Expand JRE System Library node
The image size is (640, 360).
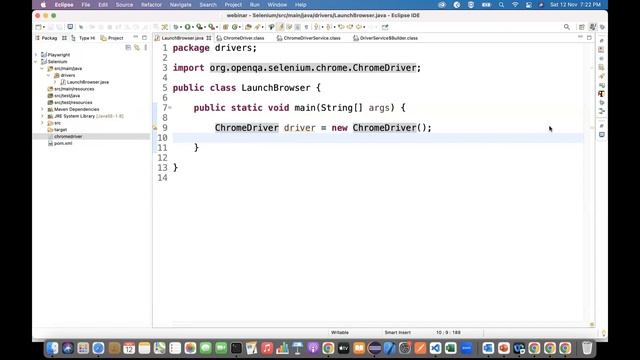[x=42, y=116]
